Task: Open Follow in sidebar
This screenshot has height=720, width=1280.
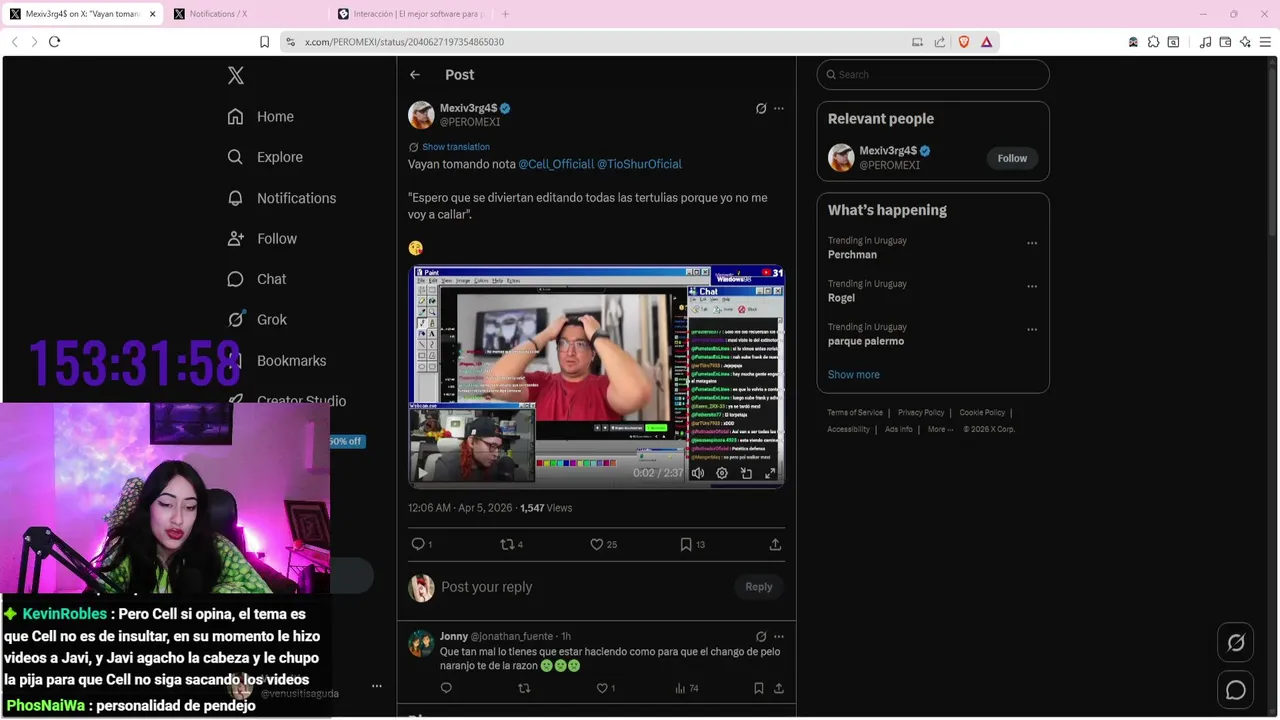Action: (x=262, y=238)
